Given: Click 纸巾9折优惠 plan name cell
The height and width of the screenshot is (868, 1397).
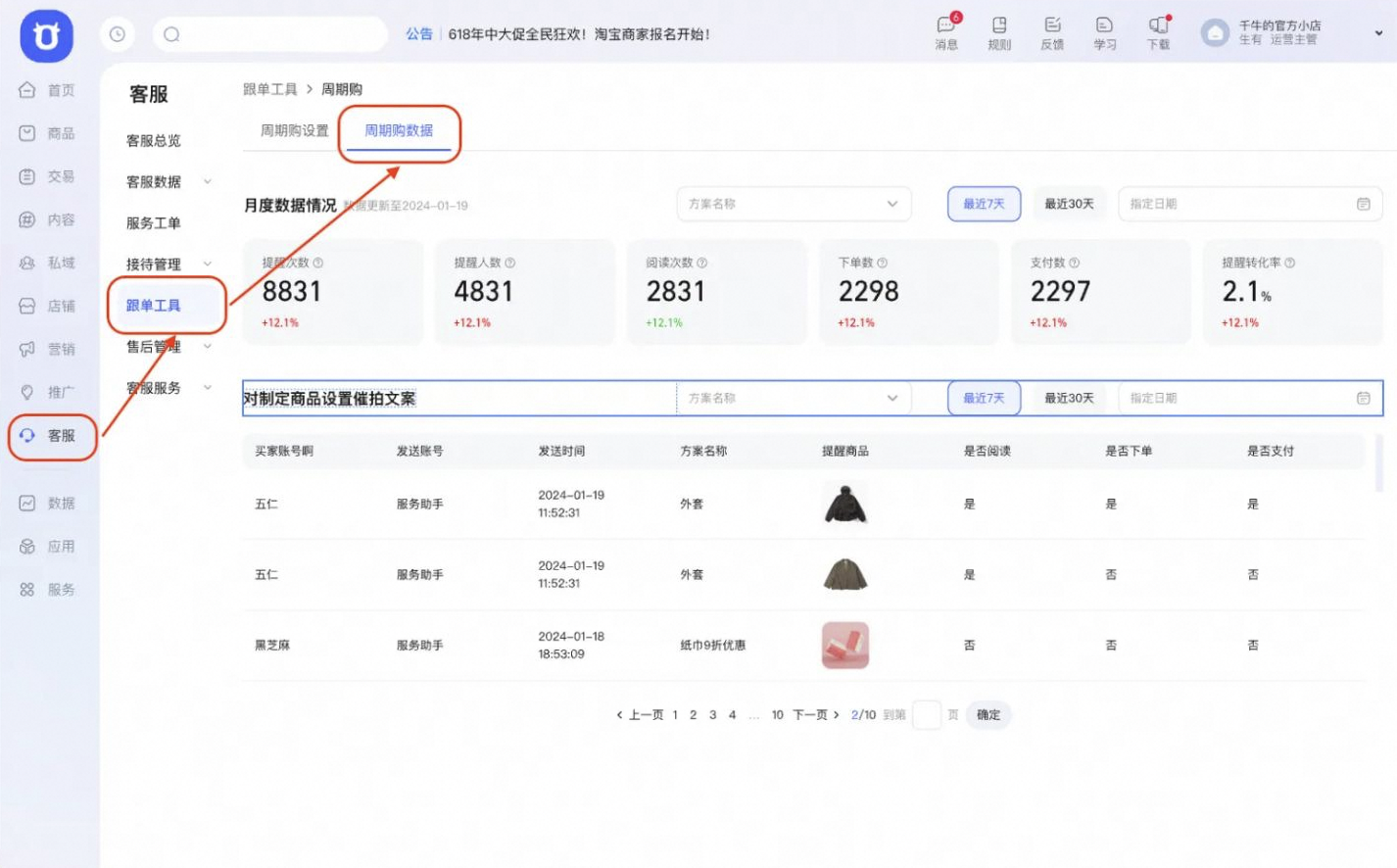Looking at the screenshot, I should point(713,646).
